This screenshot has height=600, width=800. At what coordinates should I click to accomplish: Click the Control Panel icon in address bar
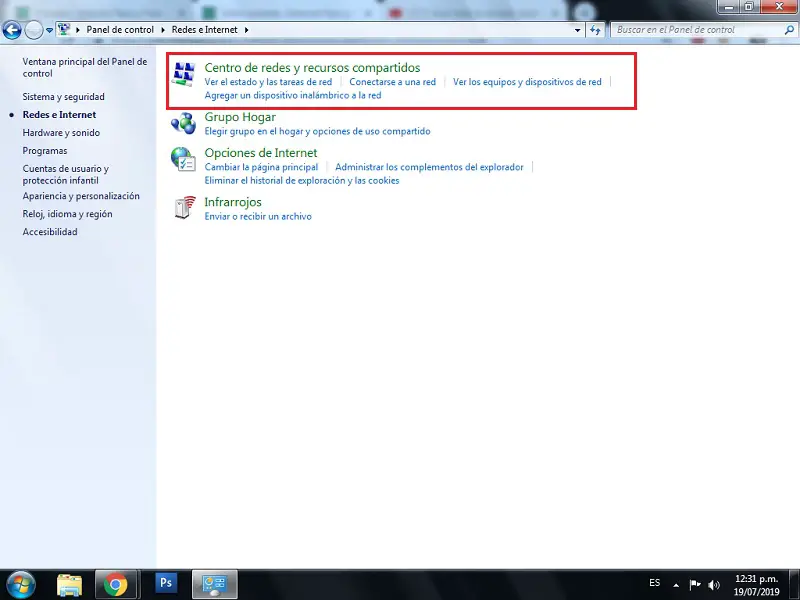click(64, 29)
